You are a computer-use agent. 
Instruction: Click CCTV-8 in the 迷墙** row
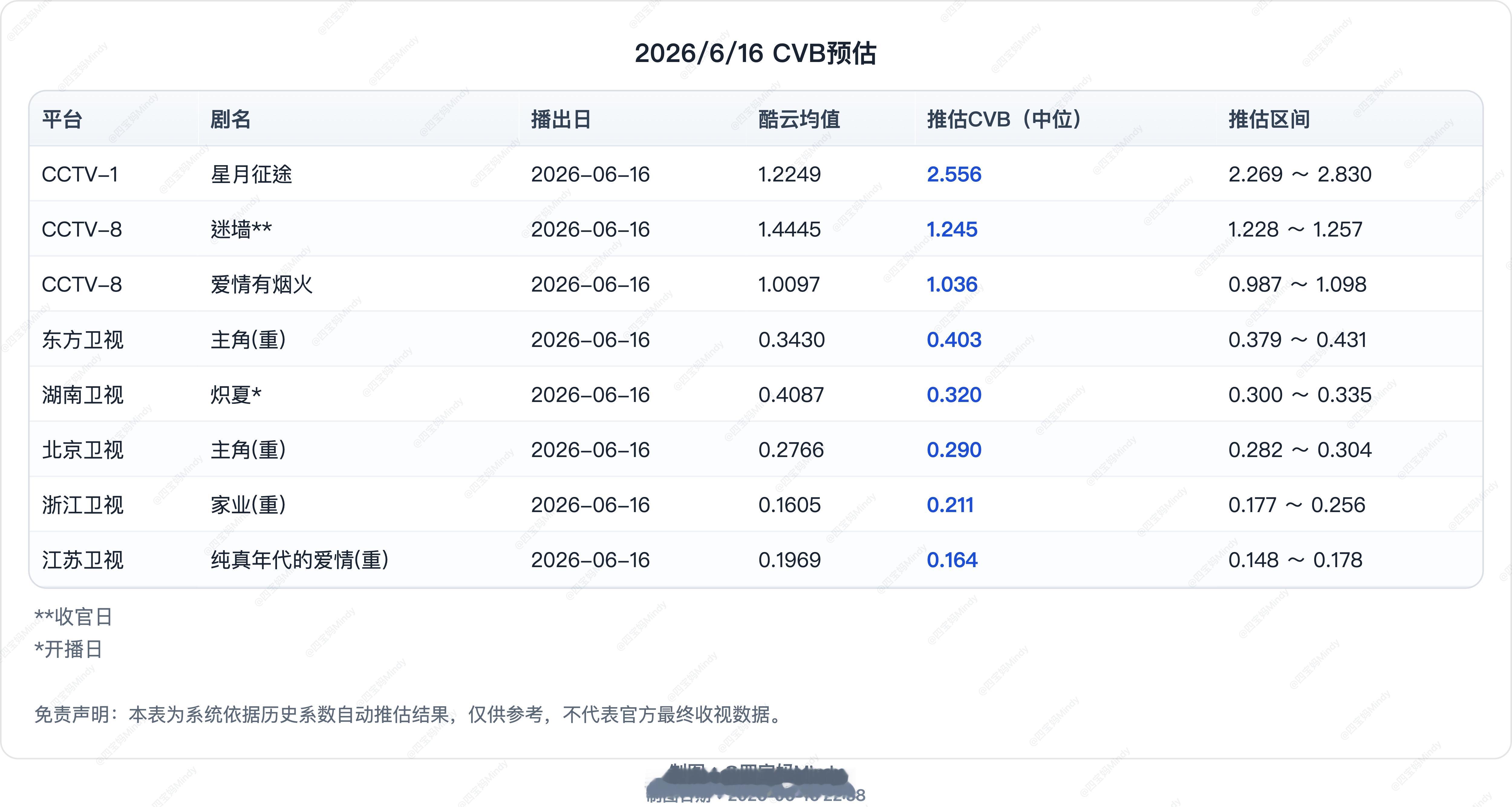coord(82,230)
